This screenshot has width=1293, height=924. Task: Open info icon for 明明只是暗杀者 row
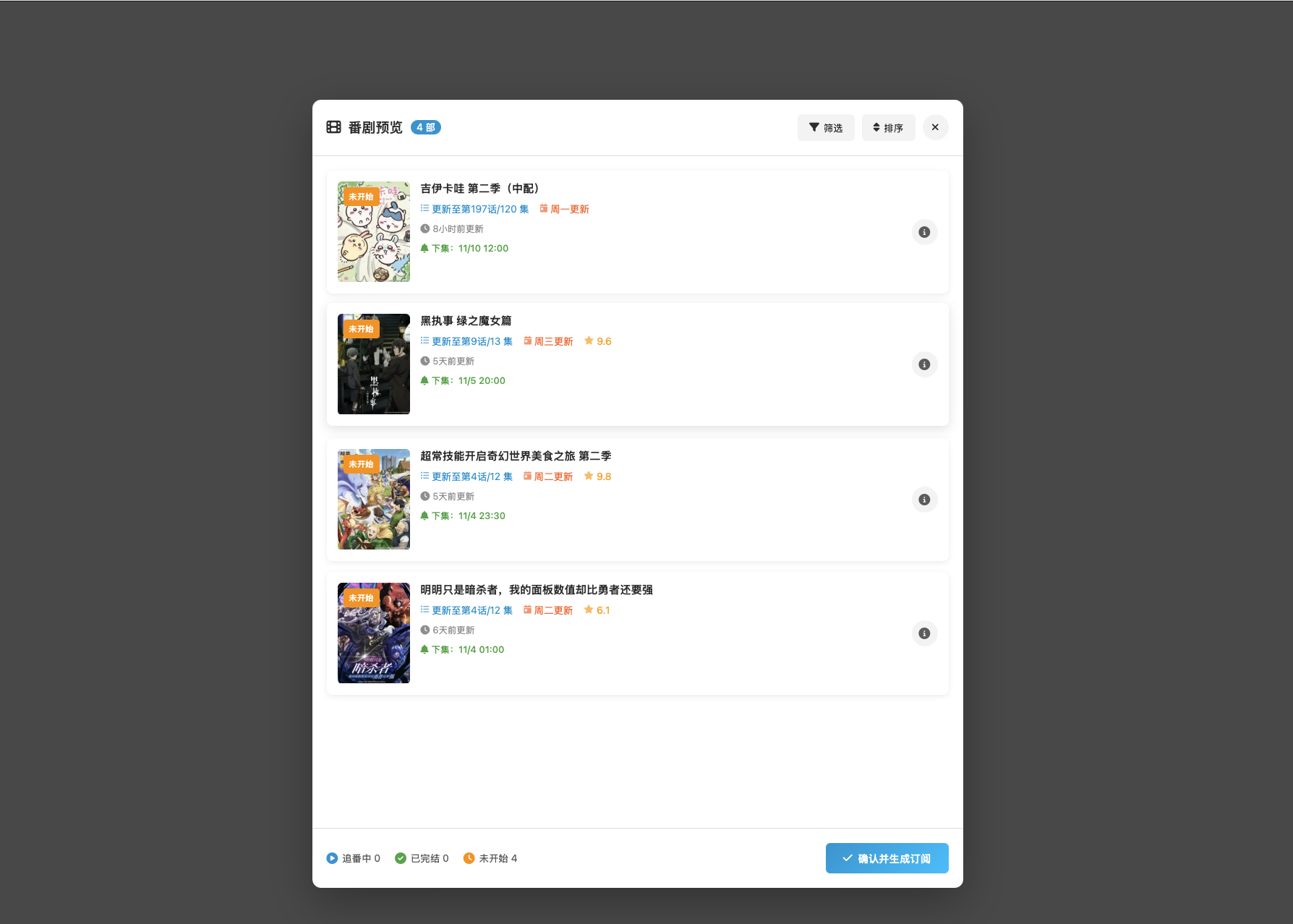click(924, 633)
